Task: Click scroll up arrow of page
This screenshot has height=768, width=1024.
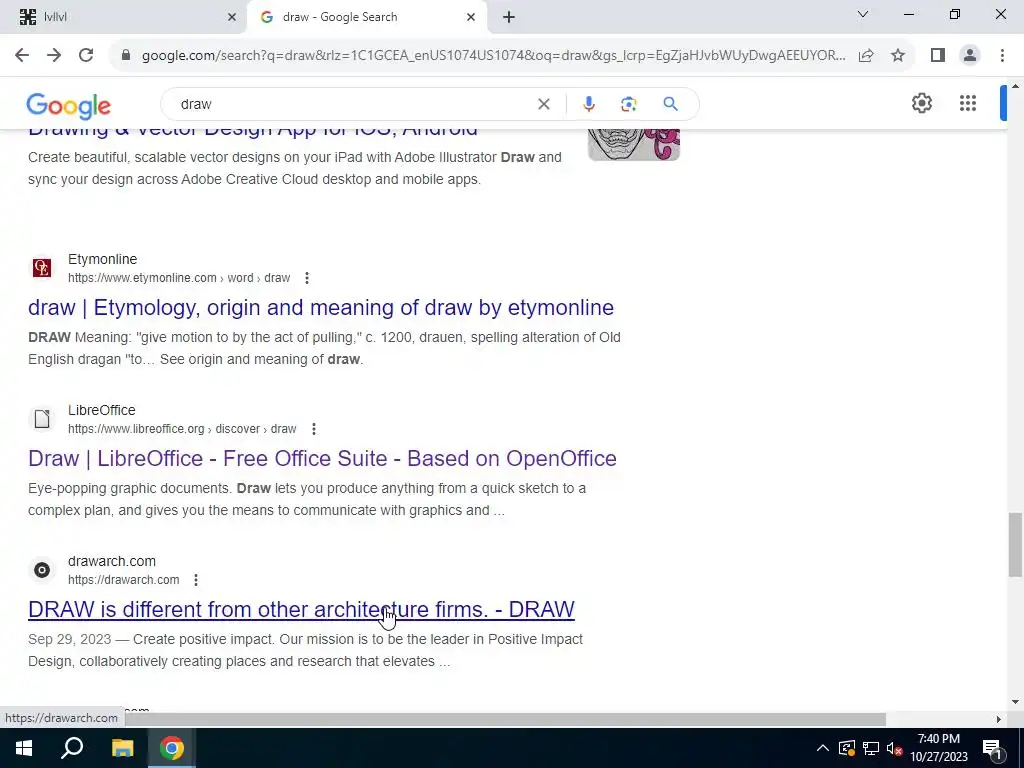Action: [x=1015, y=86]
